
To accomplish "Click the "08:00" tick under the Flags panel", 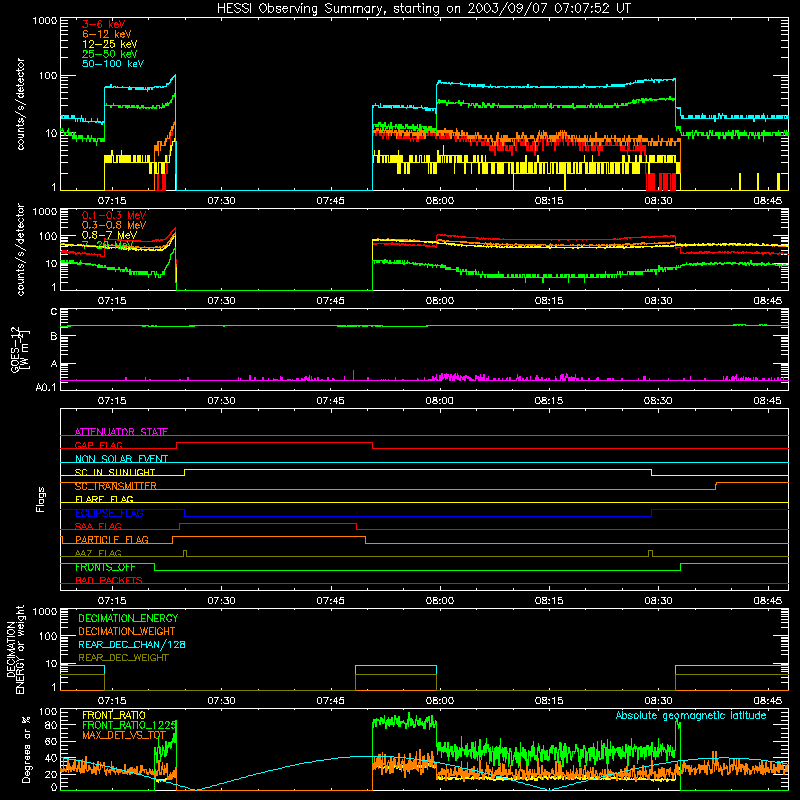I will [439, 601].
